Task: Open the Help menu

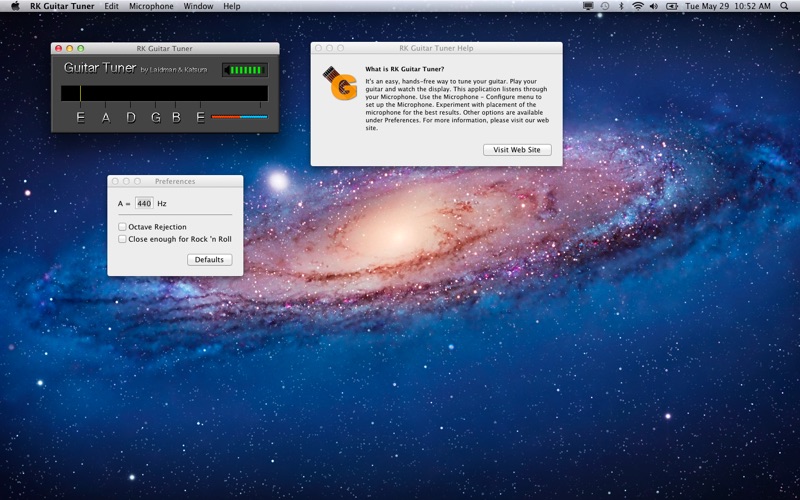Action: coord(232,6)
